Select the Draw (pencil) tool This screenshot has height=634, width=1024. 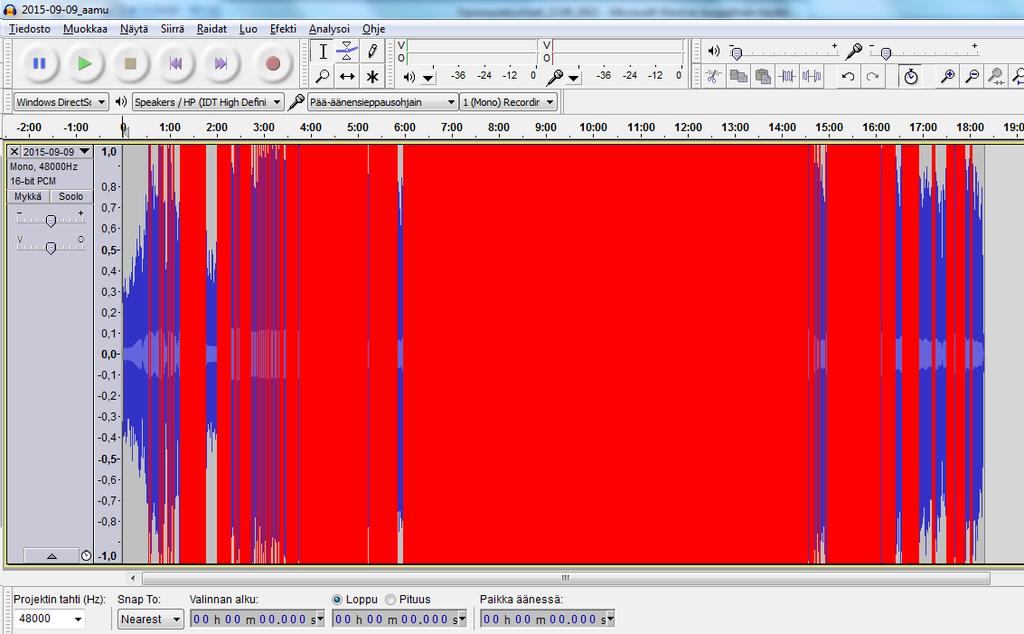tap(372, 51)
